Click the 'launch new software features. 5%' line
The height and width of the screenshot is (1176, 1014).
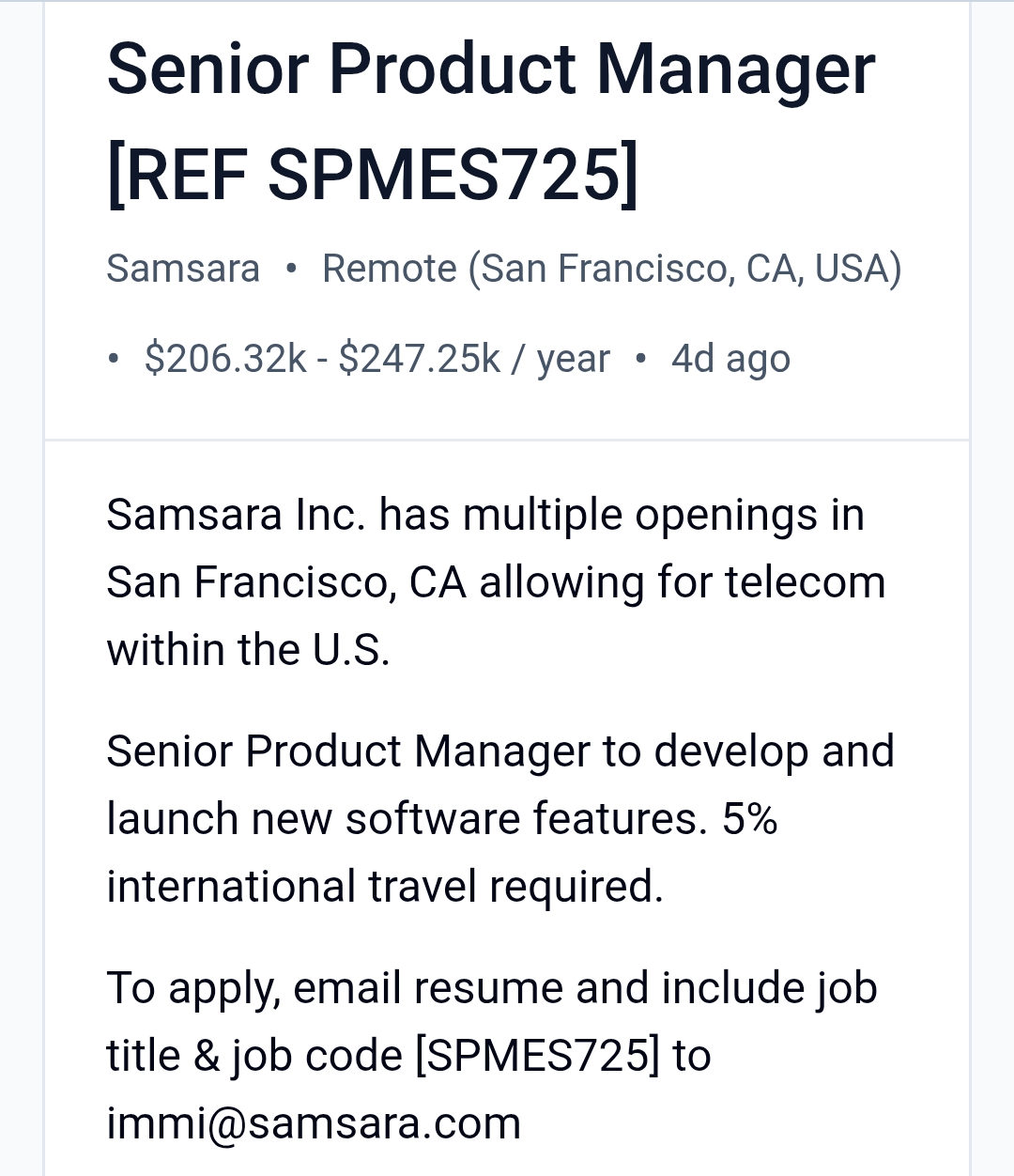pyautogui.click(x=442, y=819)
